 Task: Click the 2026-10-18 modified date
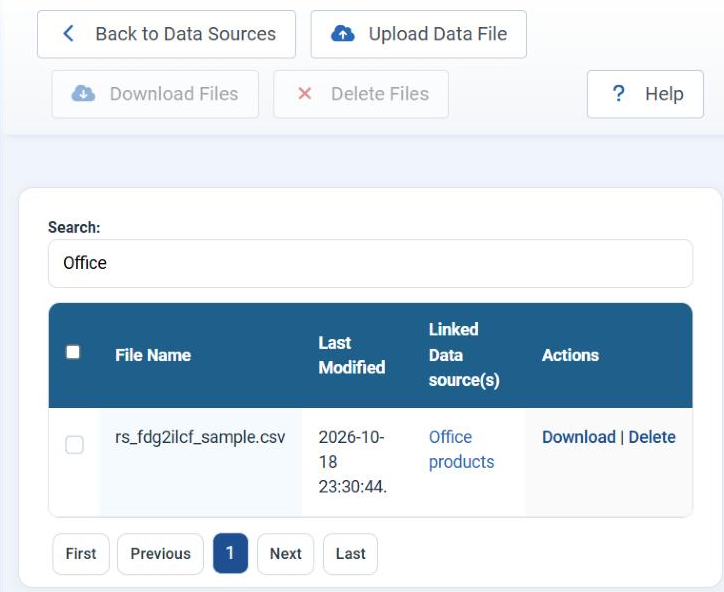click(353, 462)
